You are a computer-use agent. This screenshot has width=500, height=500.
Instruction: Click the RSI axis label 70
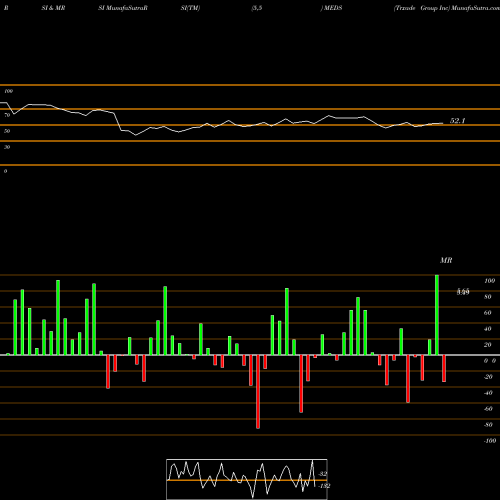tap(7, 115)
